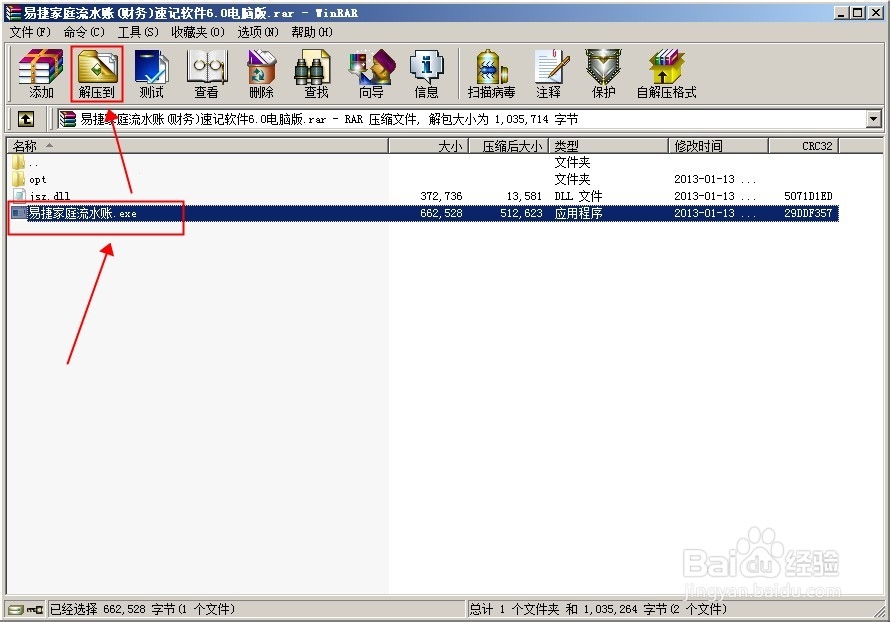Click the 查找 (Find) binoculars icon
Screen dimensions: 890x622
316,74
